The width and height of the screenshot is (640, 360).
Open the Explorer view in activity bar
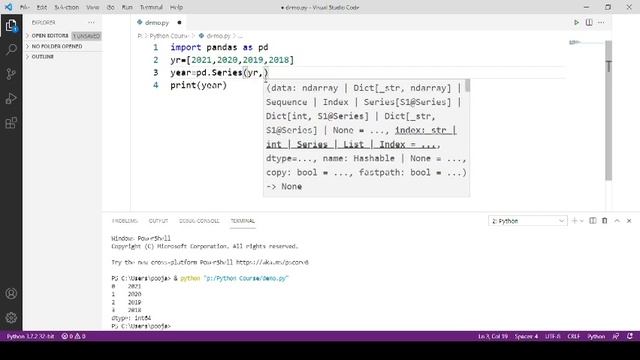click(x=11, y=26)
